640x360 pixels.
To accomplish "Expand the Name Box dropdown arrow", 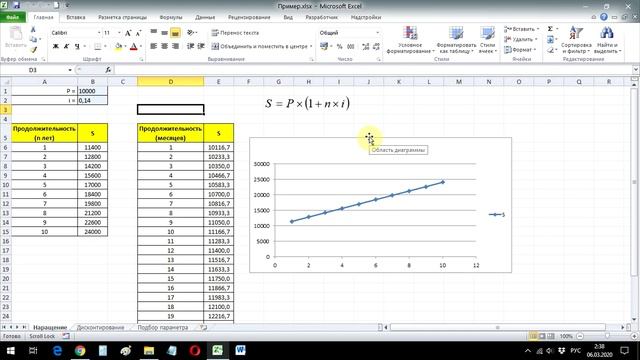I will [x=70, y=70].
